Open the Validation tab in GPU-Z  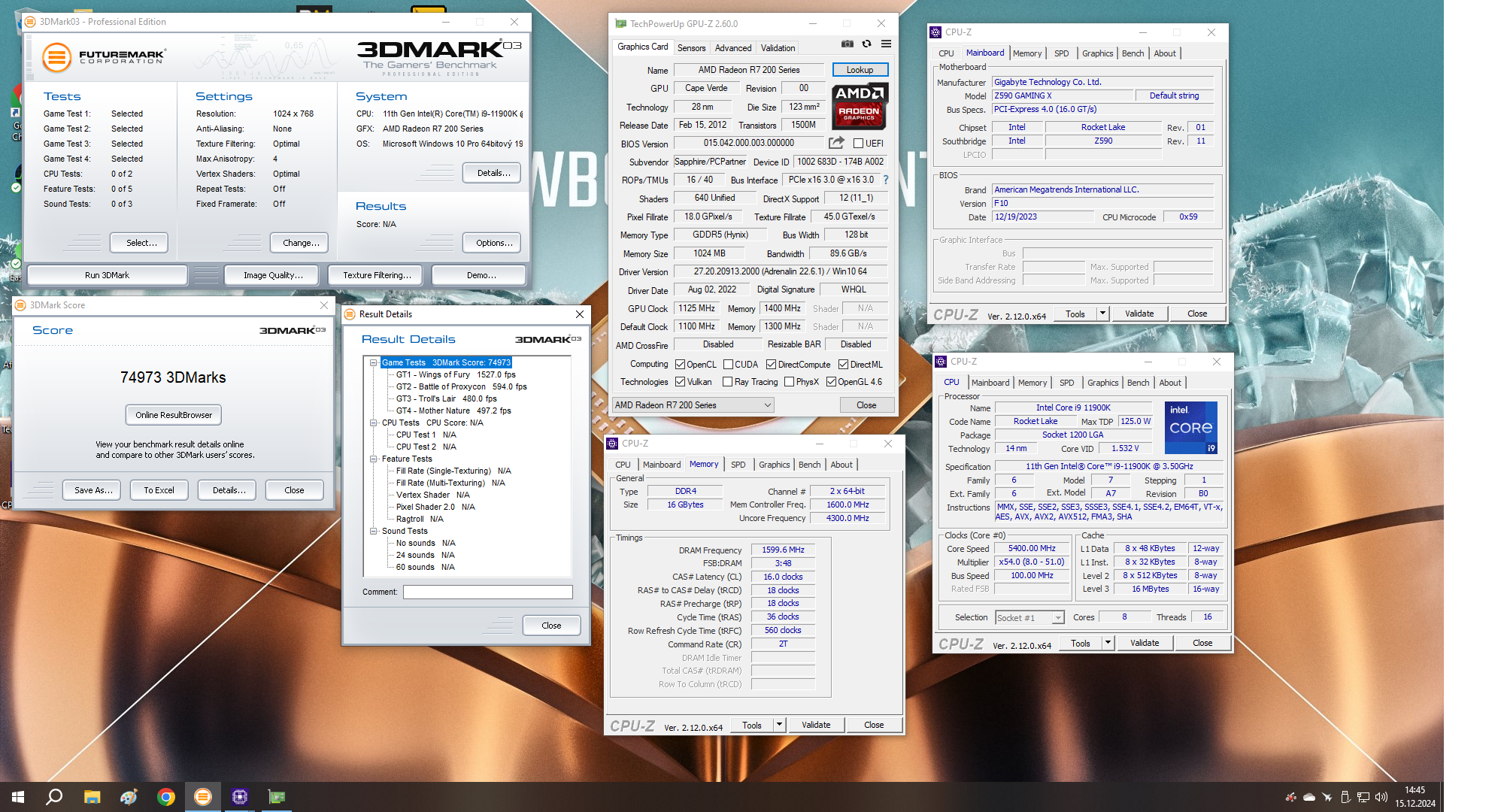tap(778, 48)
